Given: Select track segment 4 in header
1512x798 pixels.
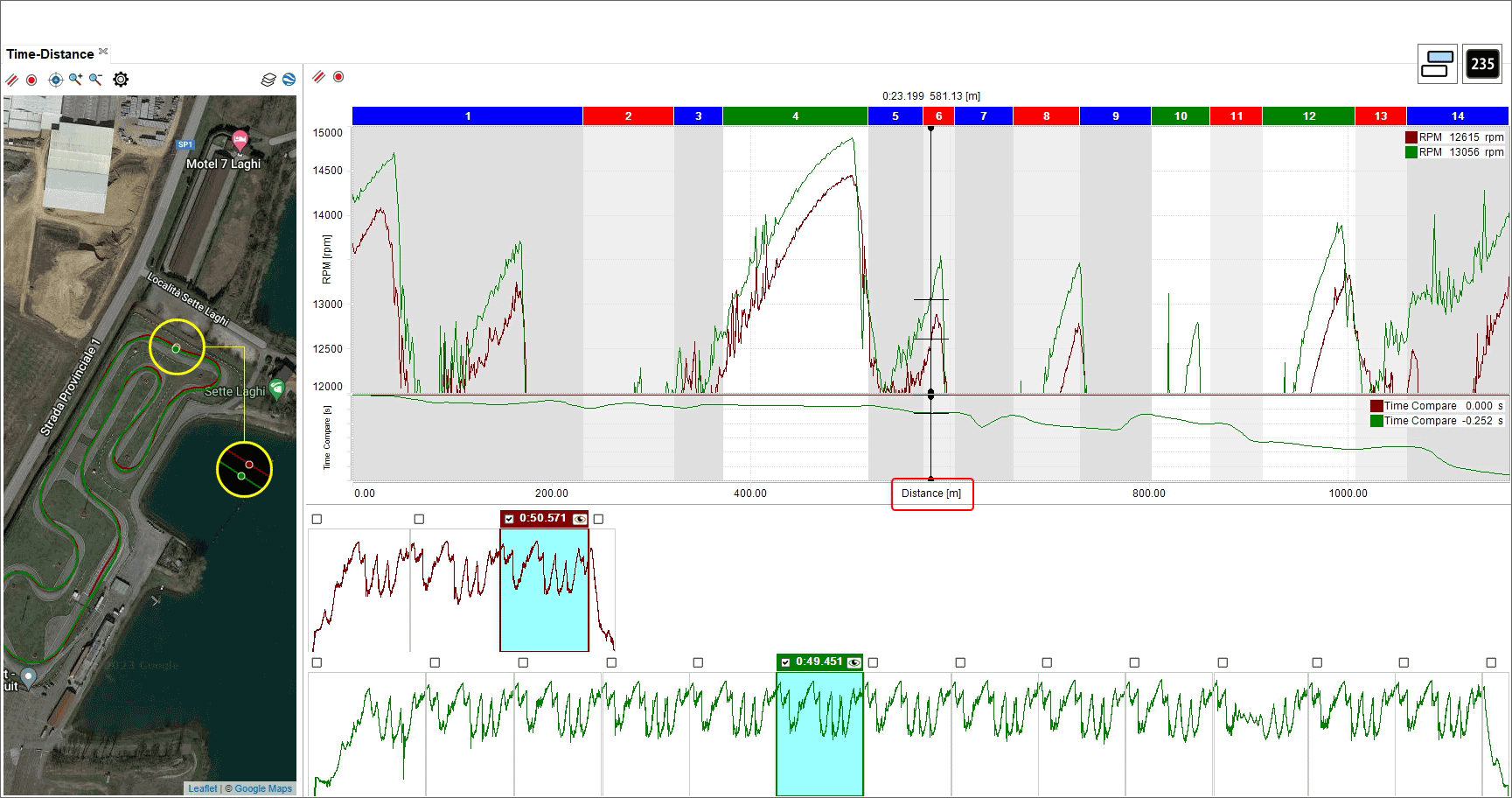Looking at the screenshot, I should click(795, 116).
